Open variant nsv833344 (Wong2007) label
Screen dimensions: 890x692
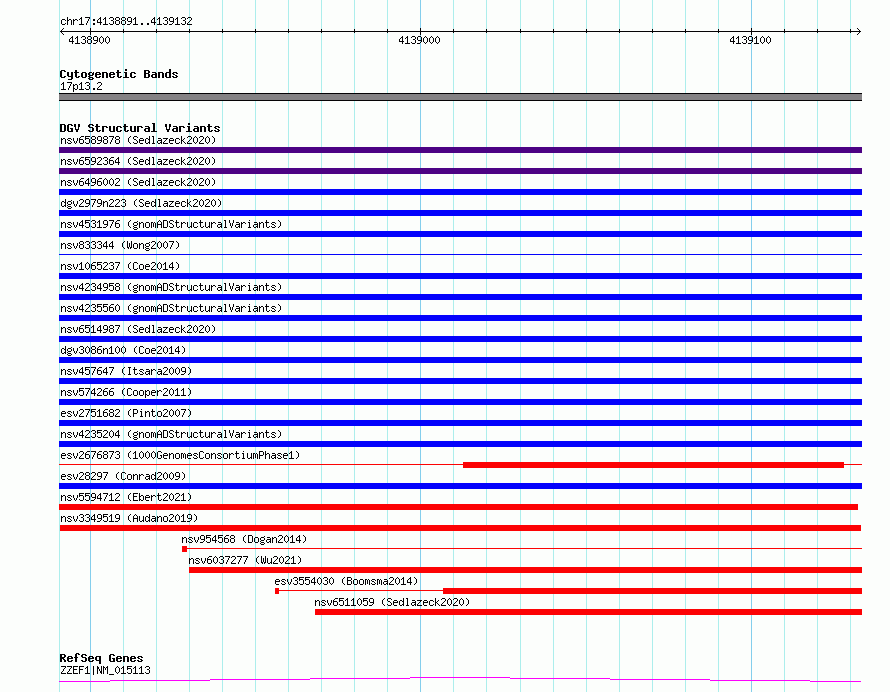120,245
